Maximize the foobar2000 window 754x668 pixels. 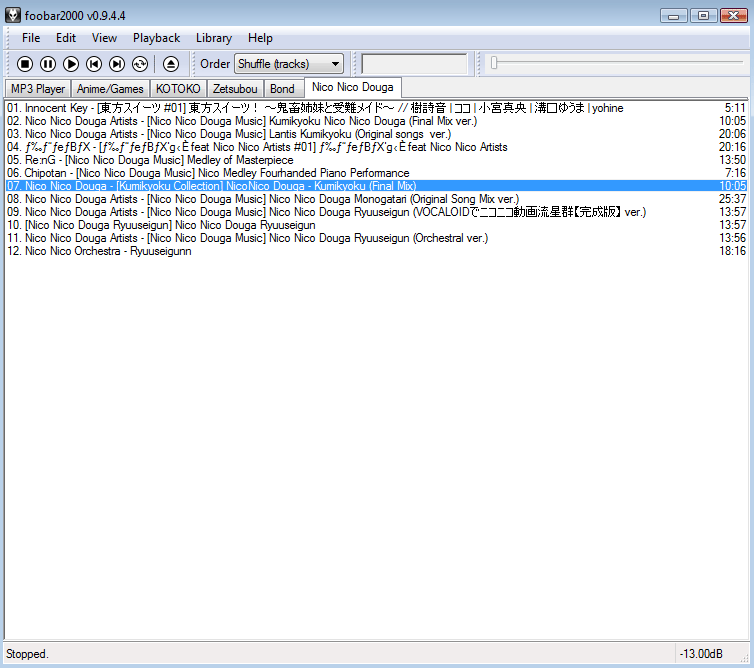pos(704,16)
